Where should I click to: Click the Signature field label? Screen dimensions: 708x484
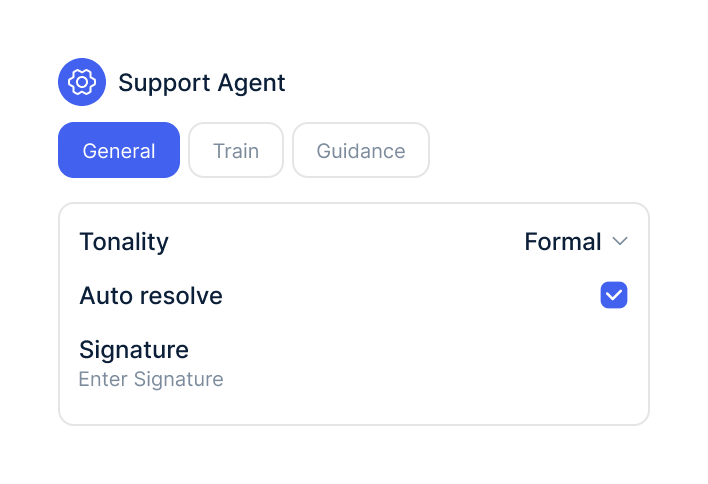coord(134,350)
